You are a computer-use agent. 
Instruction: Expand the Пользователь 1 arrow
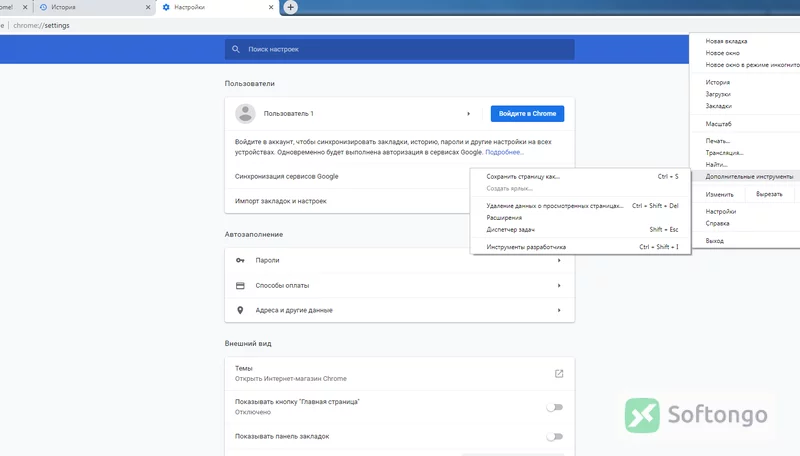(468, 114)
